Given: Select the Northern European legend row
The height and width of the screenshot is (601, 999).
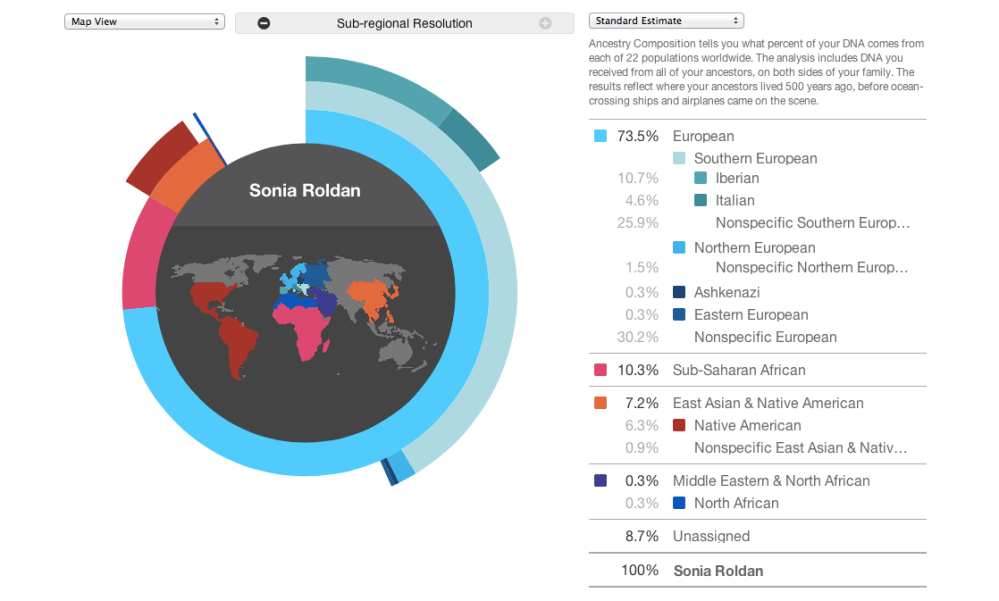Looking at the screenshot, I should coord(754,248).
